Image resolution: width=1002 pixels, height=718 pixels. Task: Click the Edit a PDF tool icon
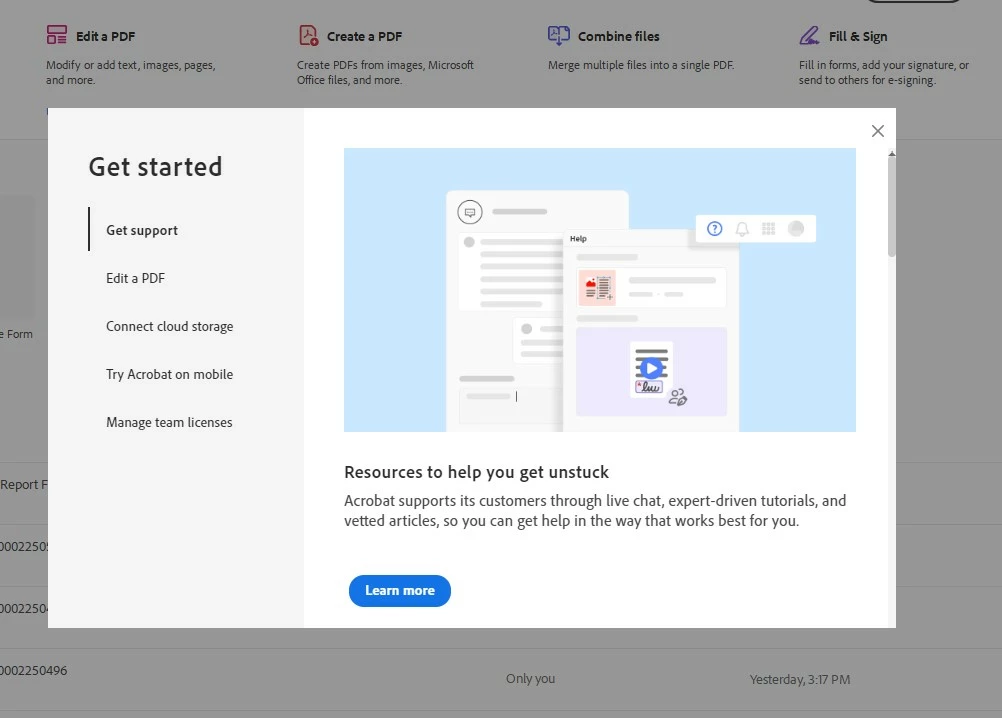tap(56, 34)
